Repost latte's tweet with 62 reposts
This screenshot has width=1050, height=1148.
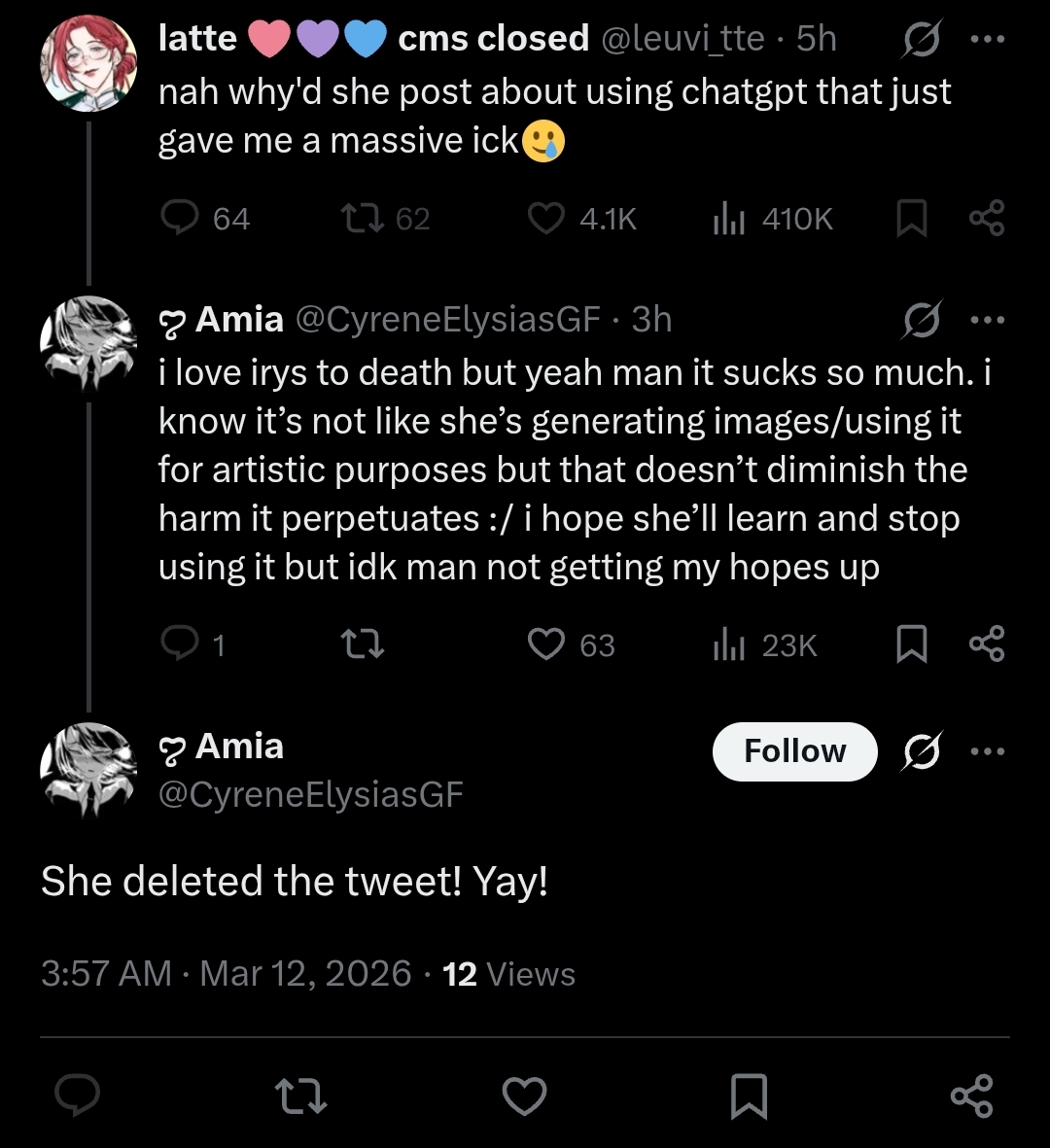pyautogui.click(x=362, y=219)
